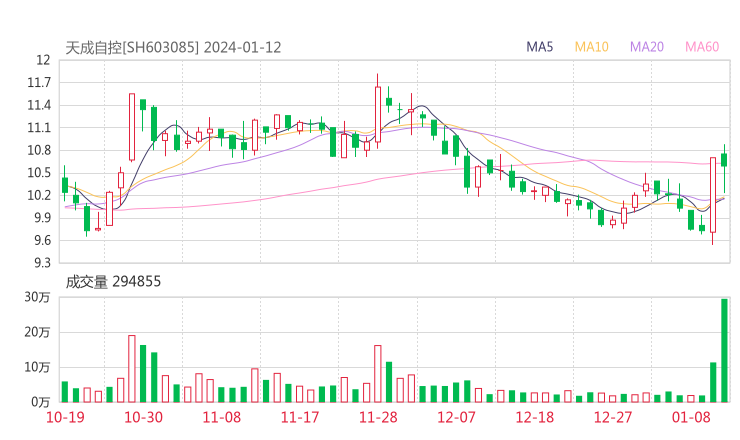Click the 9.6 price axis label
Image resolution: width=740 pixels, height=440 pixels.
pyautogui.click(x=42, y=240)
